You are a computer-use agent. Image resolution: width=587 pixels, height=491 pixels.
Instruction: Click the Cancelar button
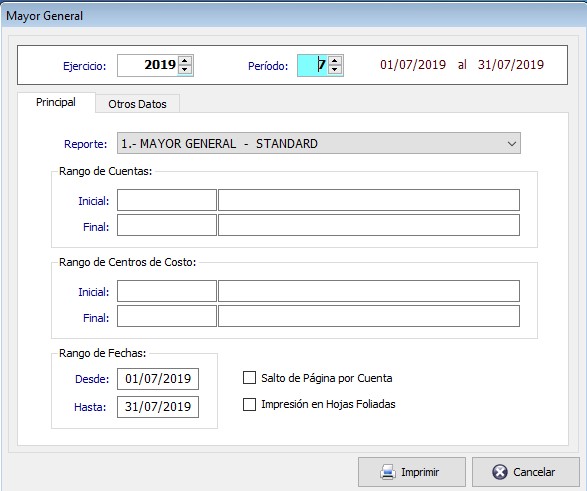(x=526, y=472)
